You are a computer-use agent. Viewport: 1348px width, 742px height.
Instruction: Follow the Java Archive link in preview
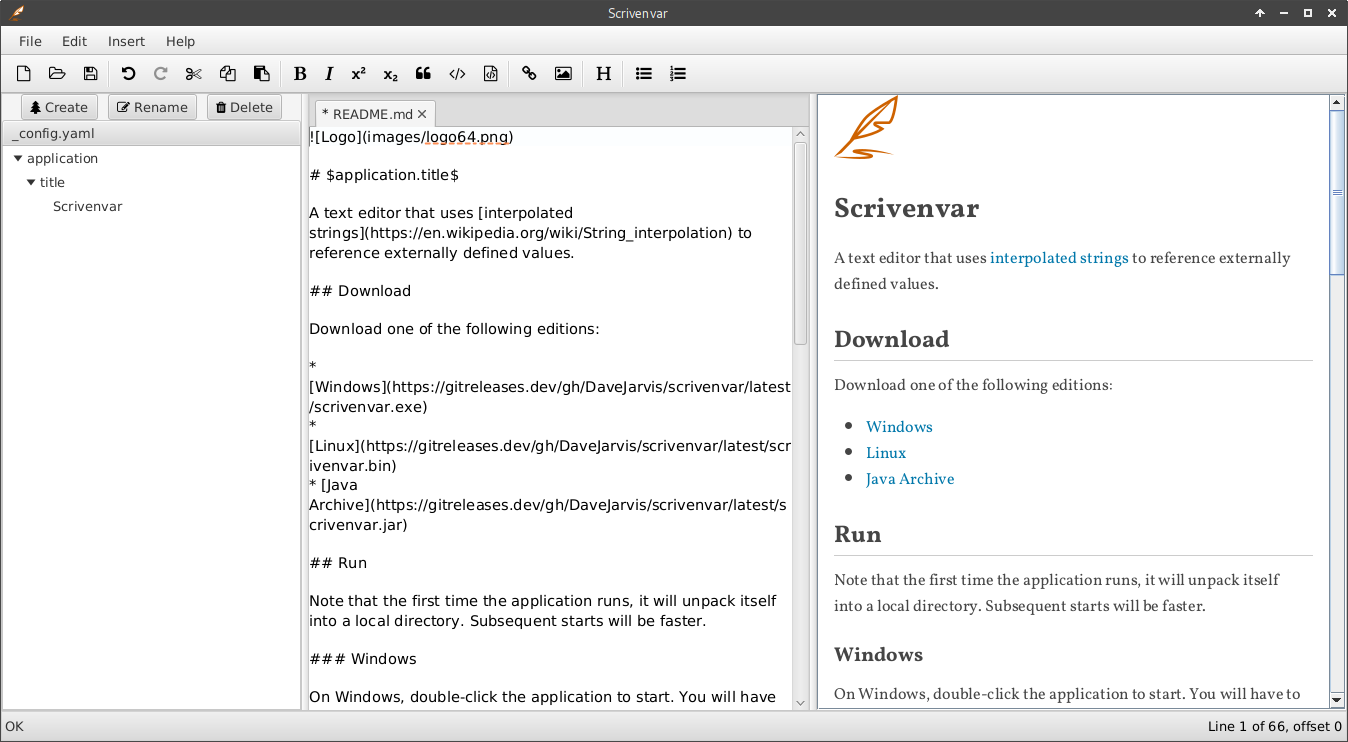[910, 479]
